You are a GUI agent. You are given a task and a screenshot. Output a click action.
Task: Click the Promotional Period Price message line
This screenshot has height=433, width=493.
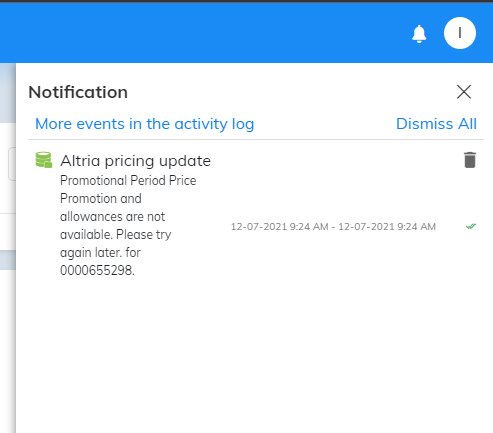128,180
